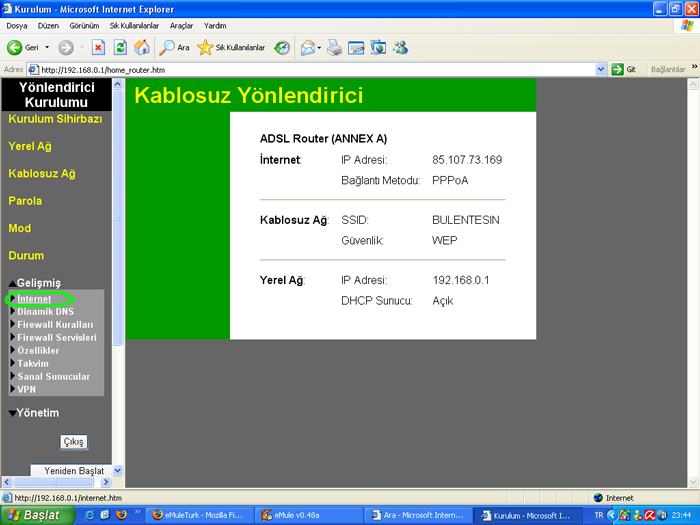This screenshot has height=525, width=700.
Task: Open the Araçlar menu
Action: pyautogui.click(x=181, y=26)
